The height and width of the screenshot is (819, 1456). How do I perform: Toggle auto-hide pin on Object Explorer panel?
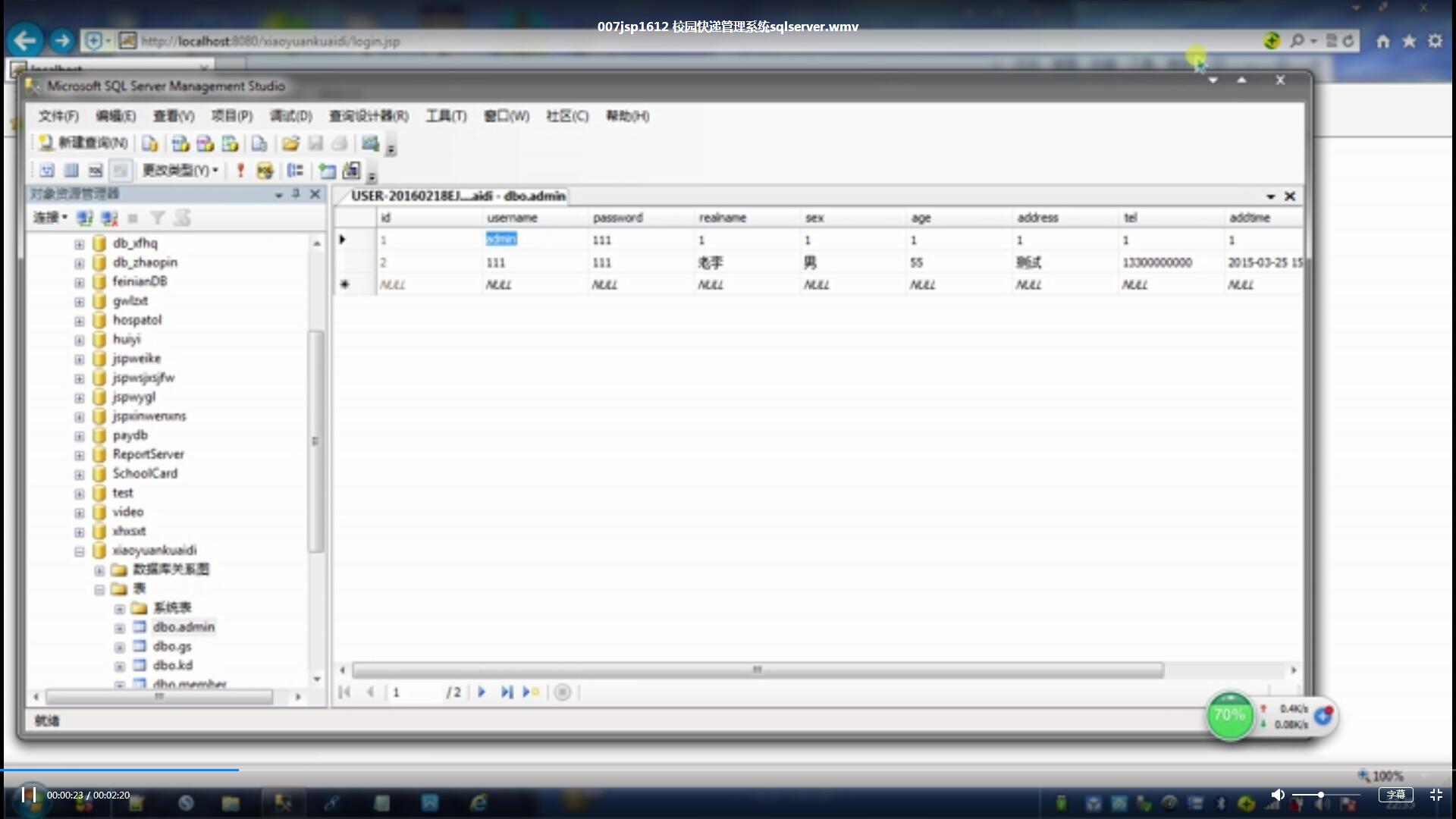click(297, 194)
